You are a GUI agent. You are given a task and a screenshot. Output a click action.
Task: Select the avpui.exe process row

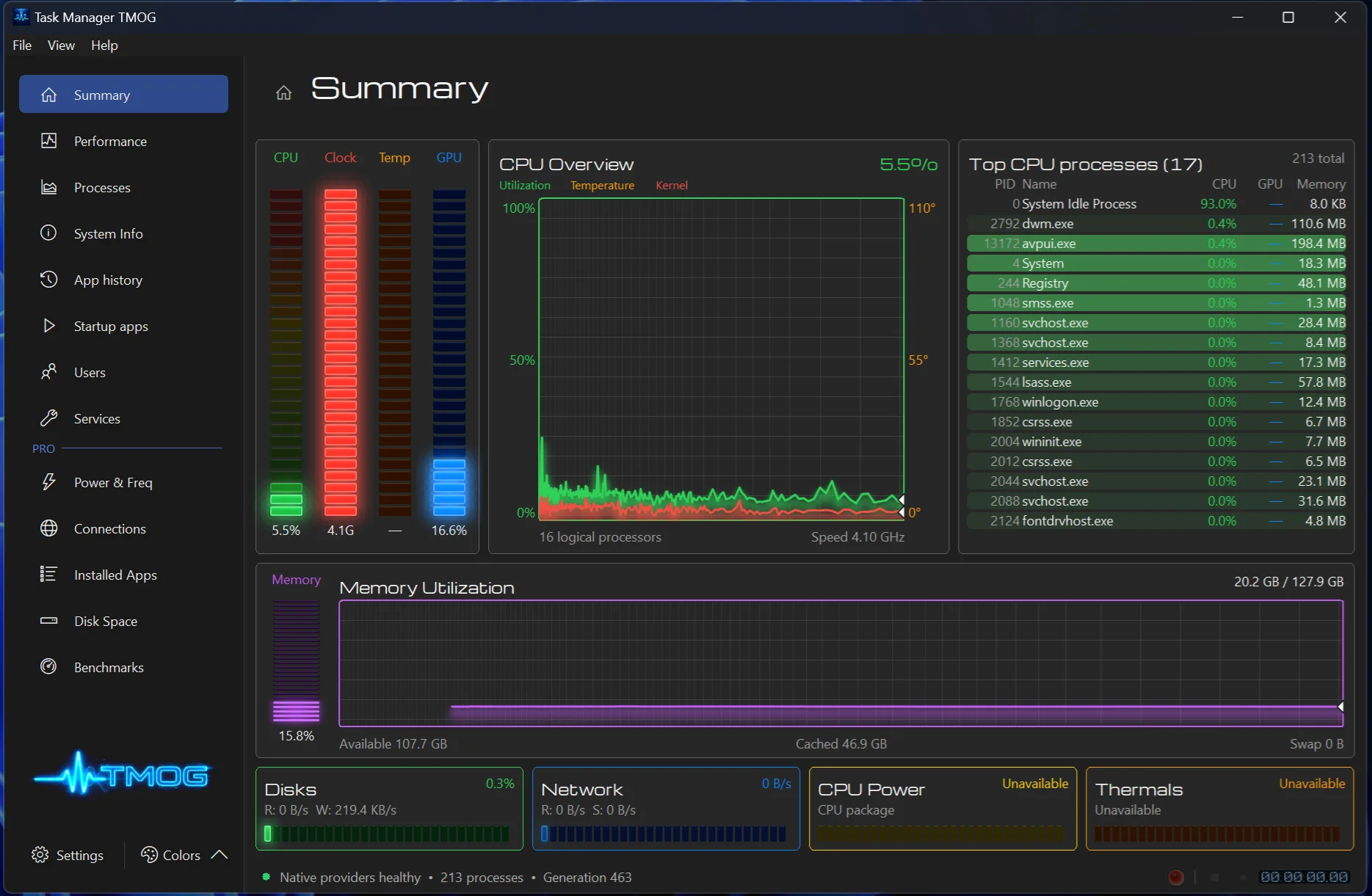(x=1157, y=244)
